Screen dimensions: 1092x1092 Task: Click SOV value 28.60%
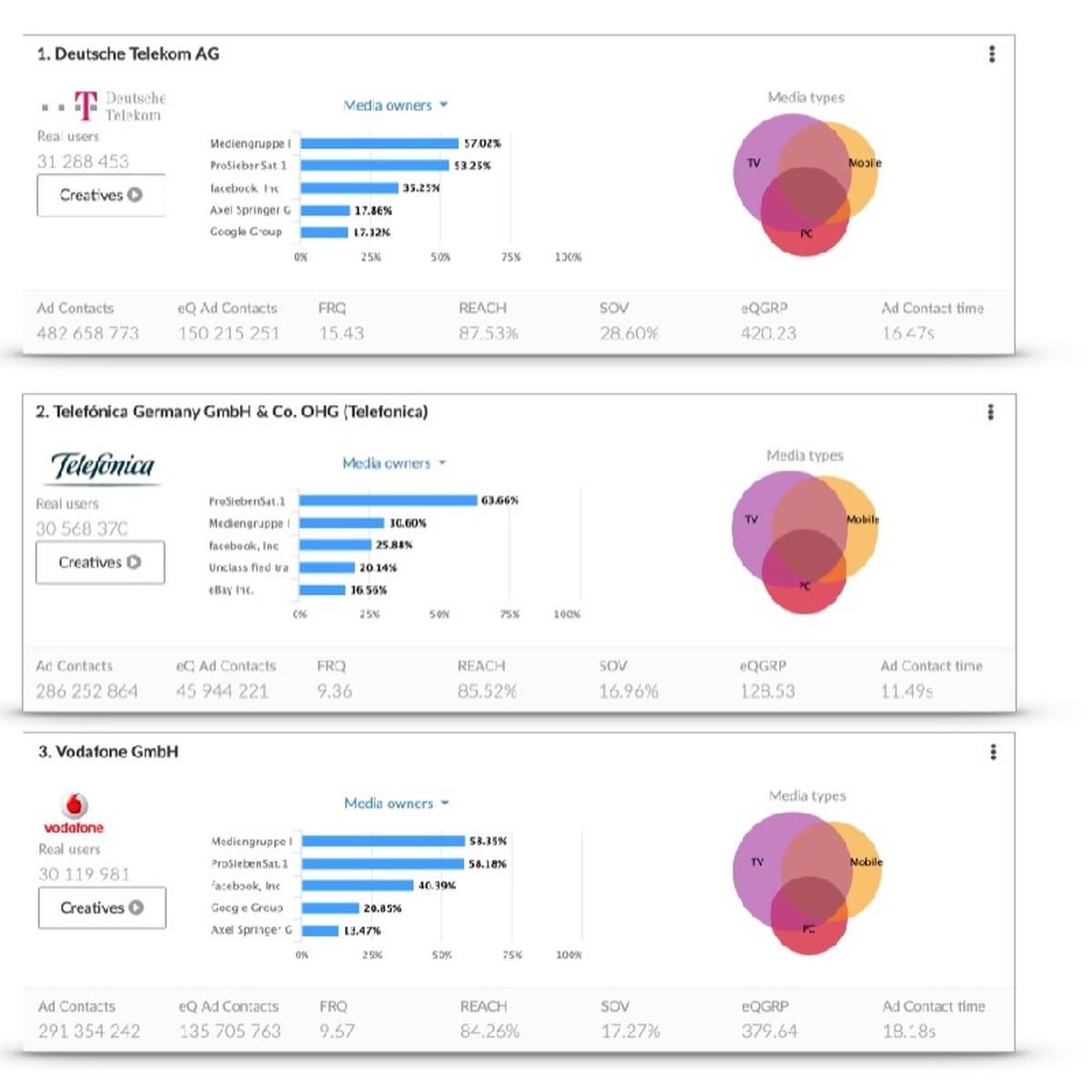click(629, 333)
